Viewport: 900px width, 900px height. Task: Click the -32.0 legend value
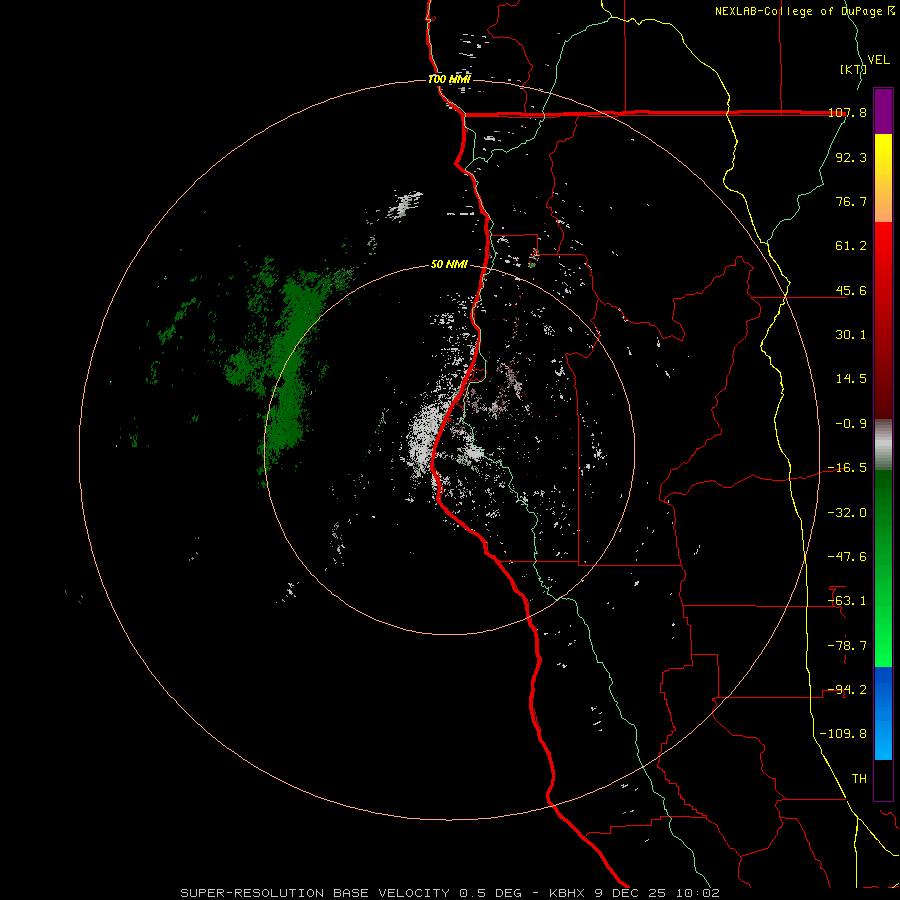coord(848,513)
